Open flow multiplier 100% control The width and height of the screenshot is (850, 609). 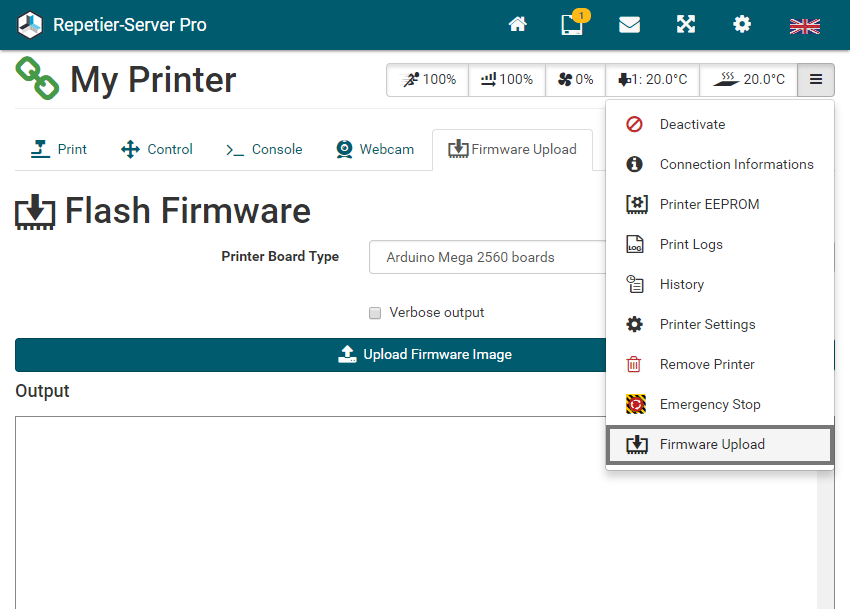[507, 80]
